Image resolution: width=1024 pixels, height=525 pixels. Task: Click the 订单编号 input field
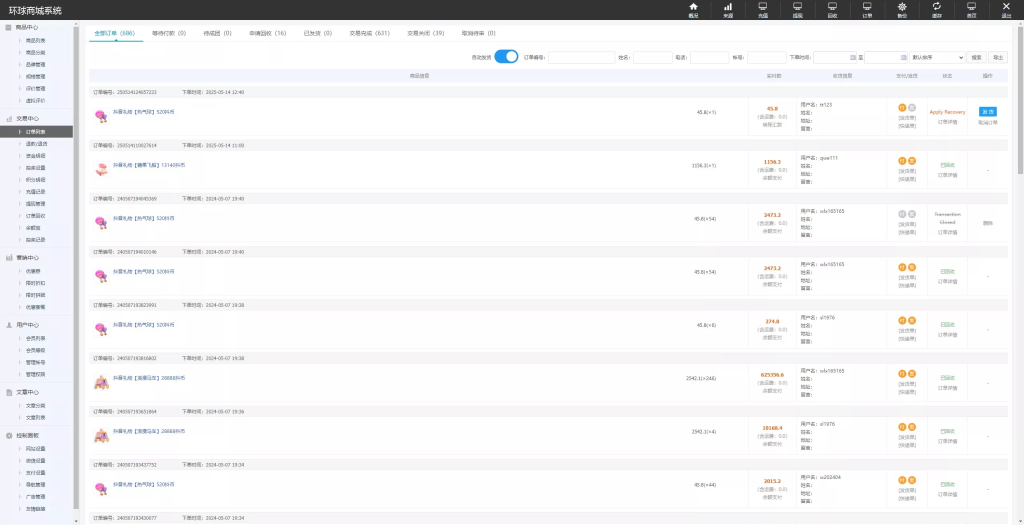tap(581, 58)
